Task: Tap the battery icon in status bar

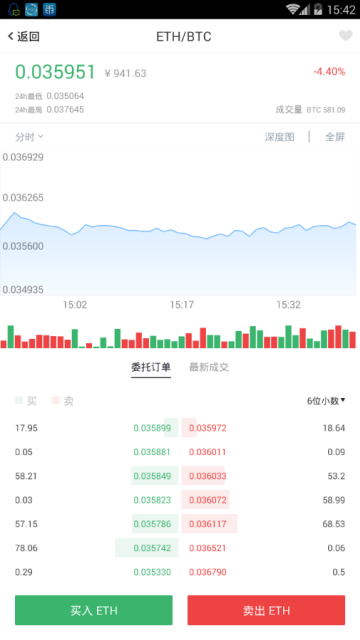Action: pos(318,9)
